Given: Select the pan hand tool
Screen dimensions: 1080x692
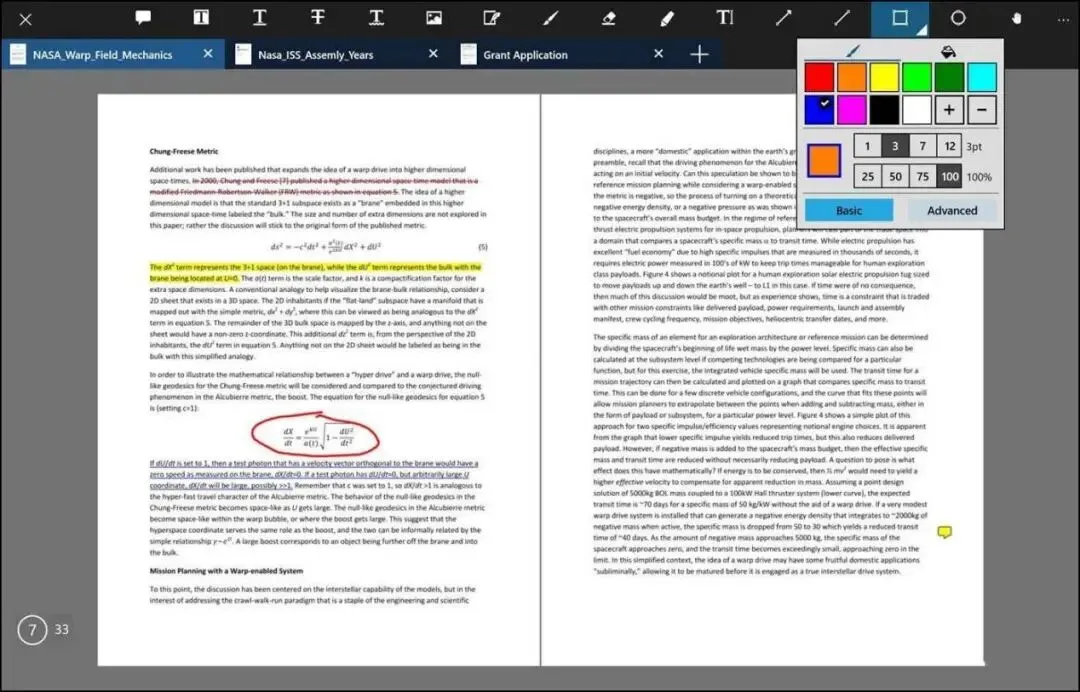Looking at the screenshot, I should click(x=1017, y=18).
